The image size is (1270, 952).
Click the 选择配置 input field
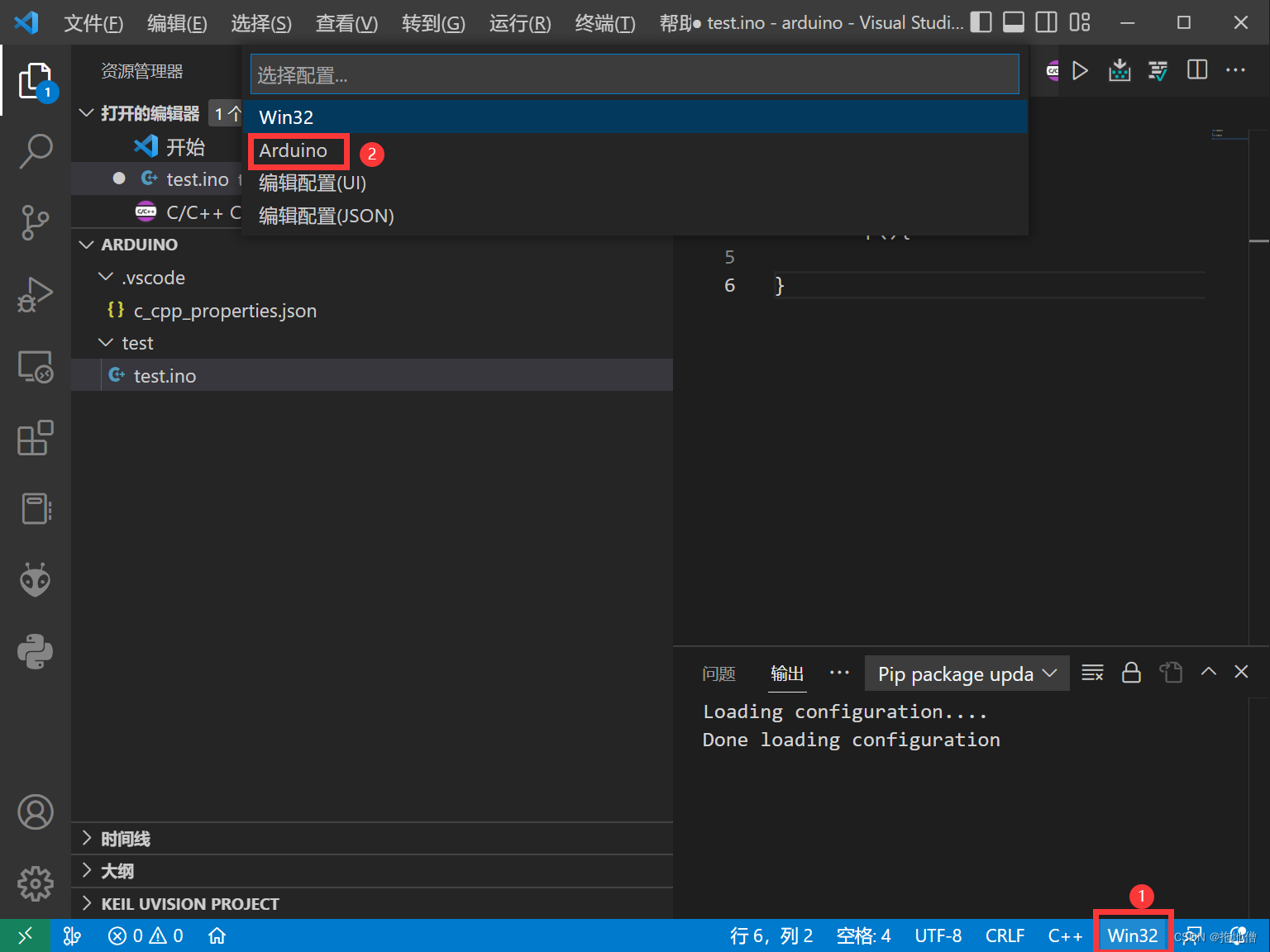click(635, 74)
